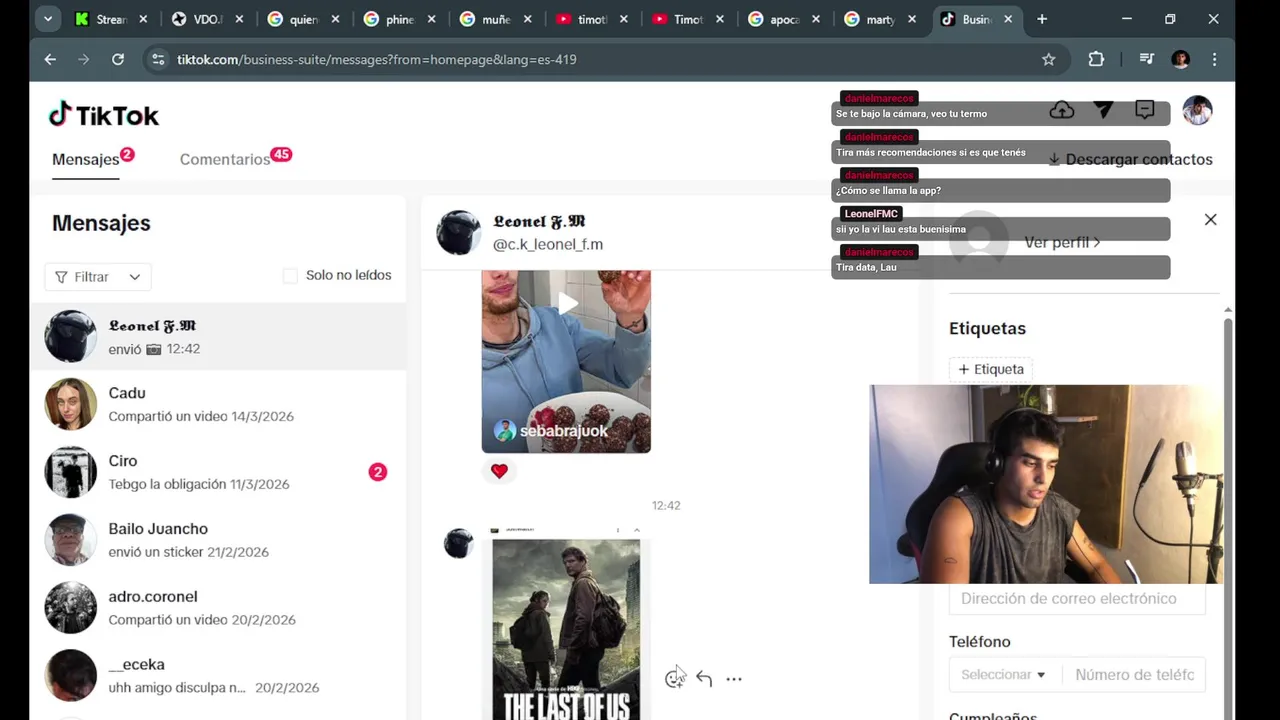Switch to the Mensajes tab
The height and width of the screenshot is (720, 1280).
pos(86,159)
